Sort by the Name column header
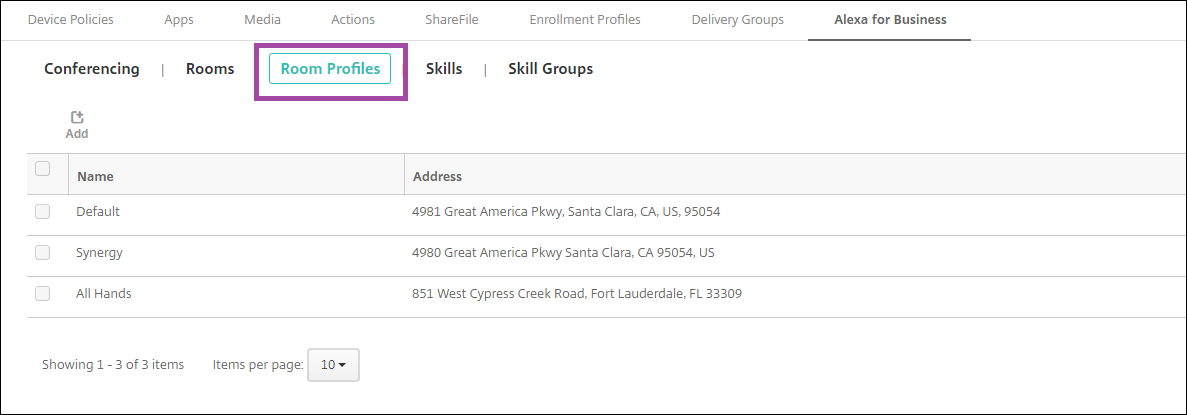Screen dimensions: 1187x415 95,177
